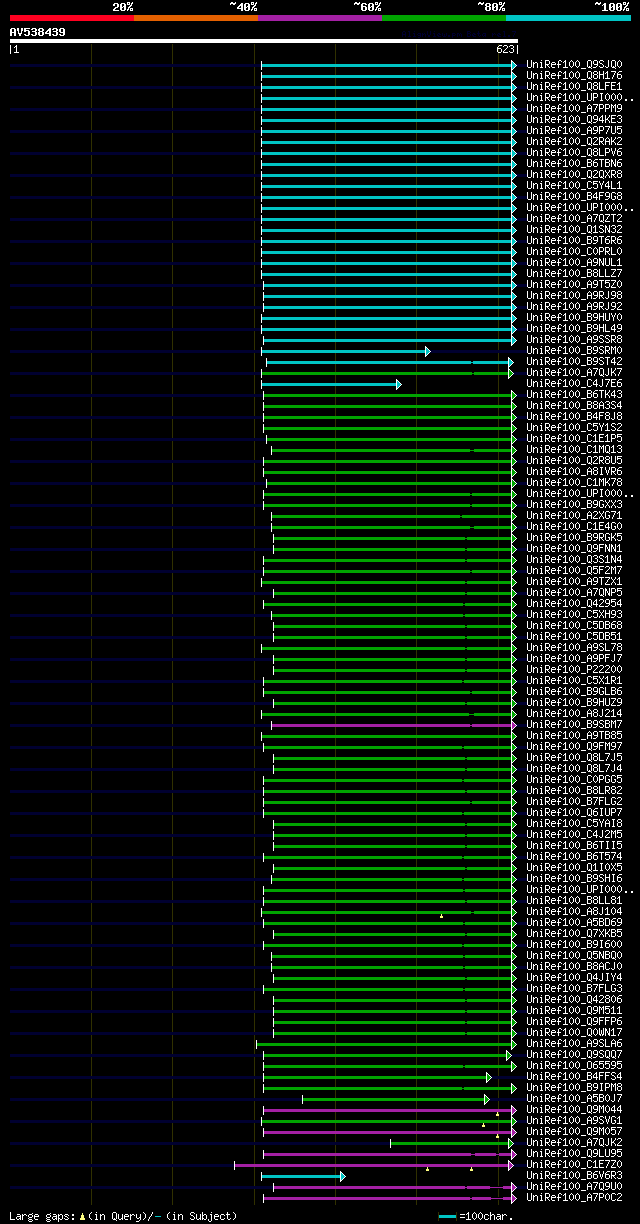Select the UniRef100_C5Y4L1 label

point(574,186)
